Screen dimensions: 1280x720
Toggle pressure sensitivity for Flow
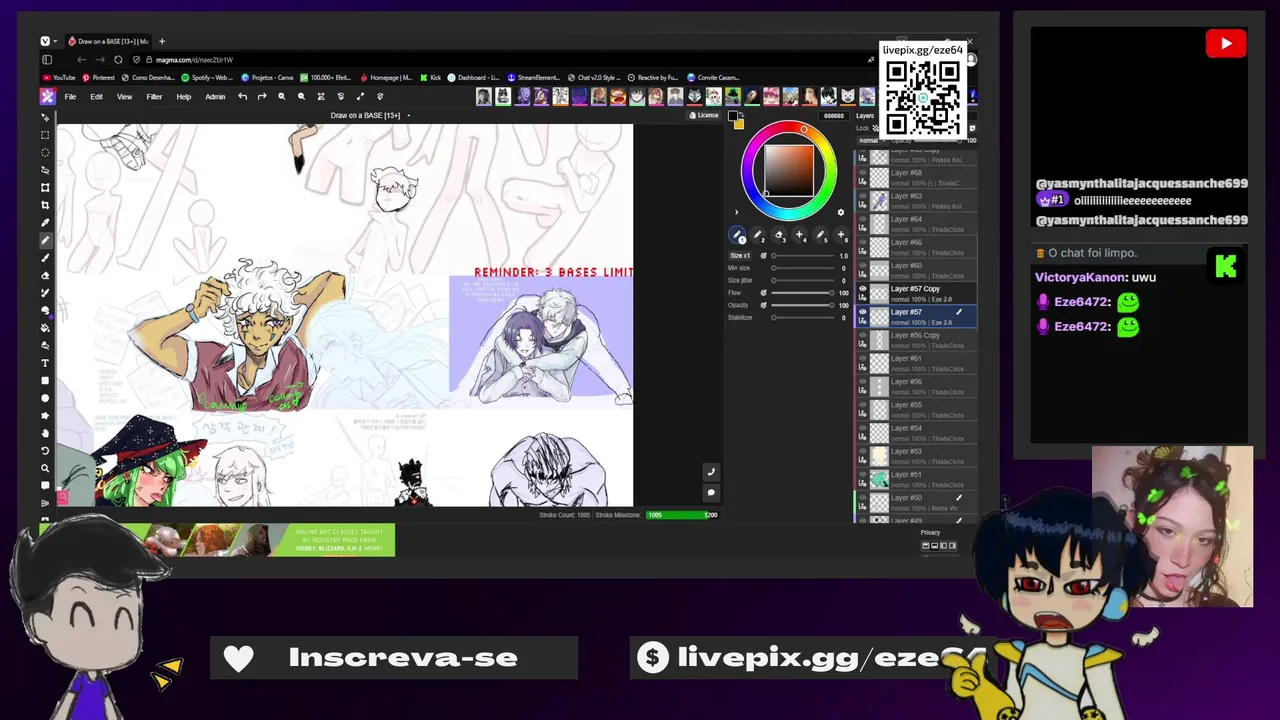tap(764, 293)
